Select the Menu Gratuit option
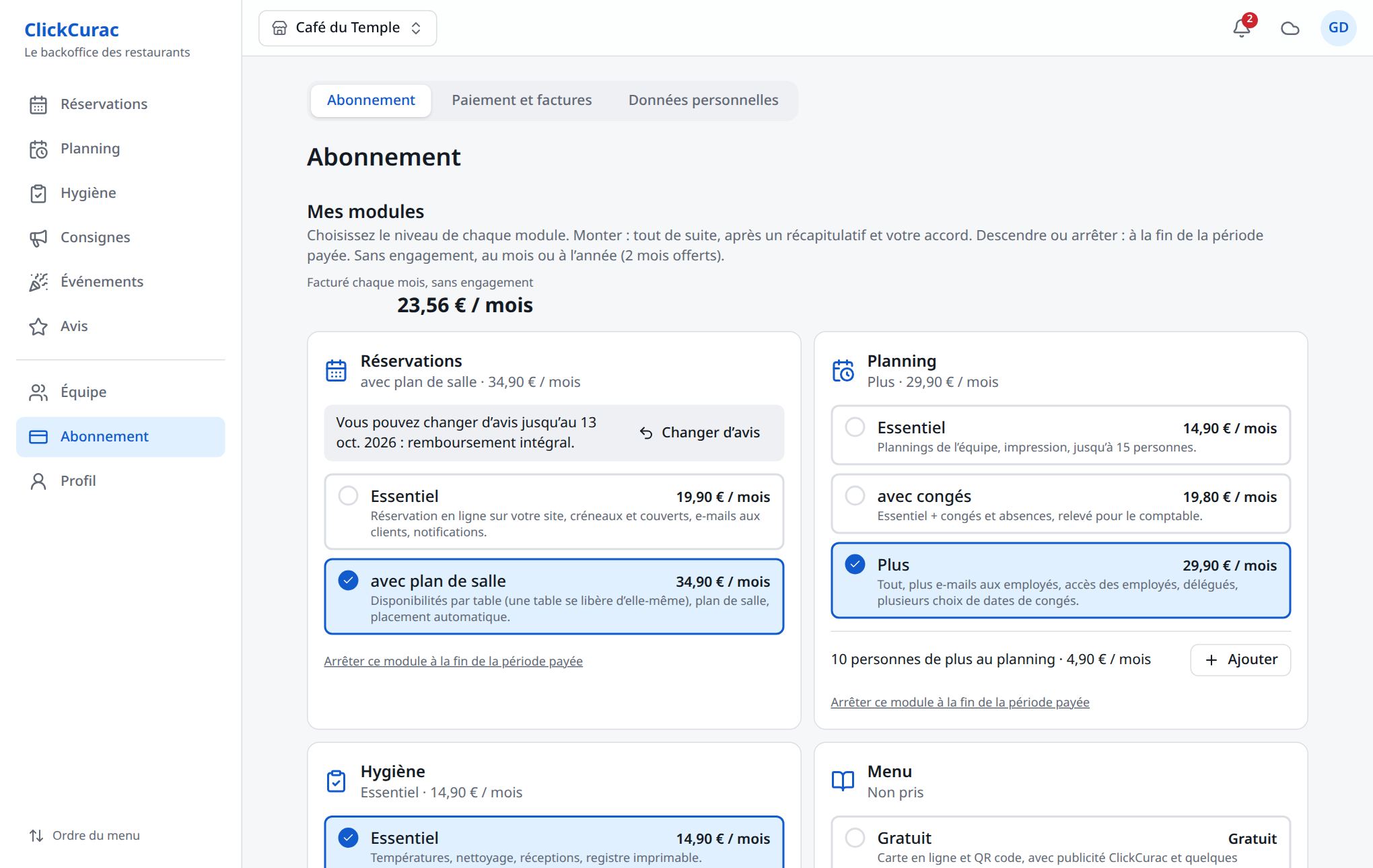 point(1061,842)
